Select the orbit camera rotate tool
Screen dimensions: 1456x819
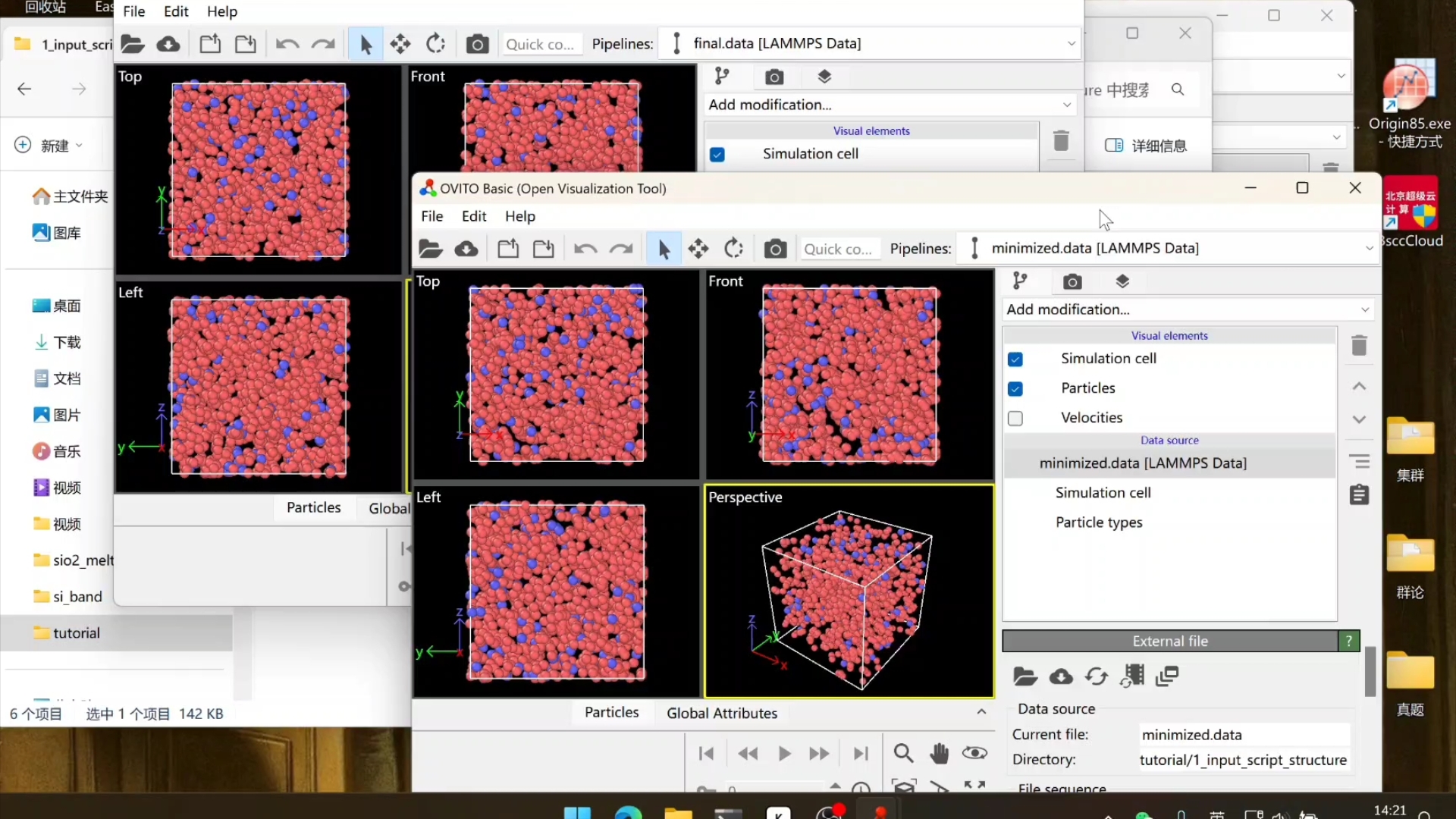[x=733, y=249]
